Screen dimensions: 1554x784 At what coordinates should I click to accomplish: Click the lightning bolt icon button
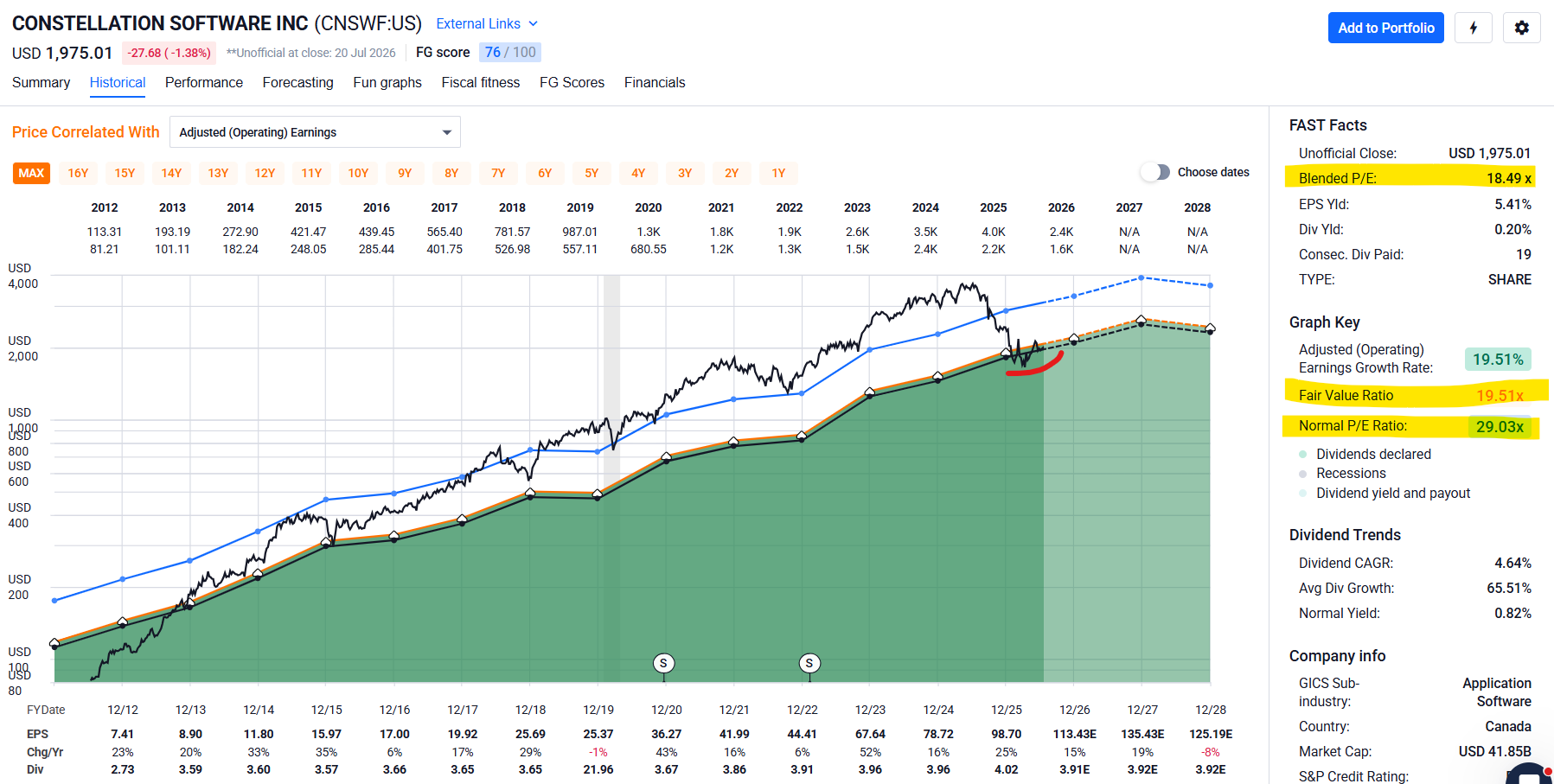1474,28
